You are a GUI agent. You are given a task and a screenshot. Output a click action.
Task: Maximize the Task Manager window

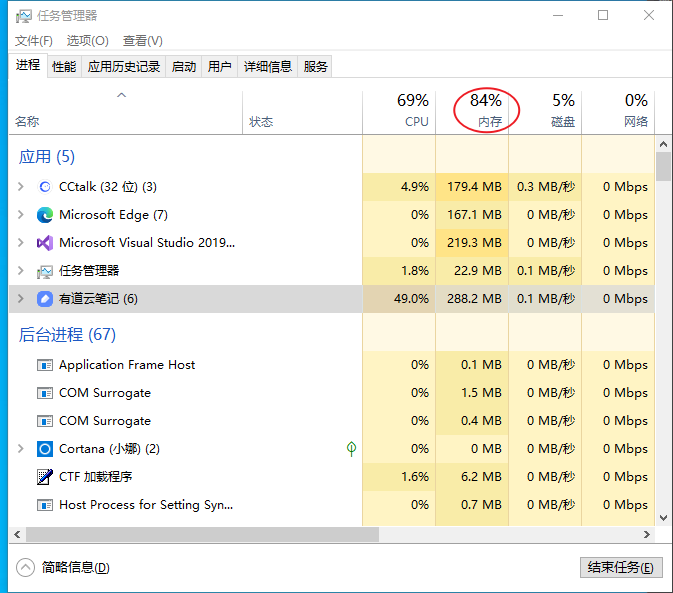[603, 15]
